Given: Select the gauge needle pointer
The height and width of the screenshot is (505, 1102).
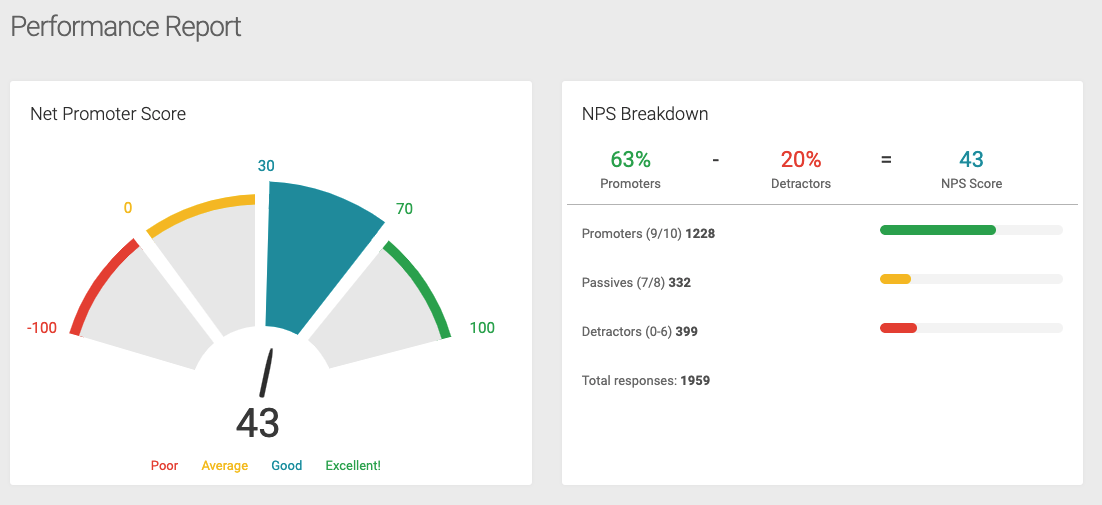Looking at the screenshot, I should click(x=266, y=372).
